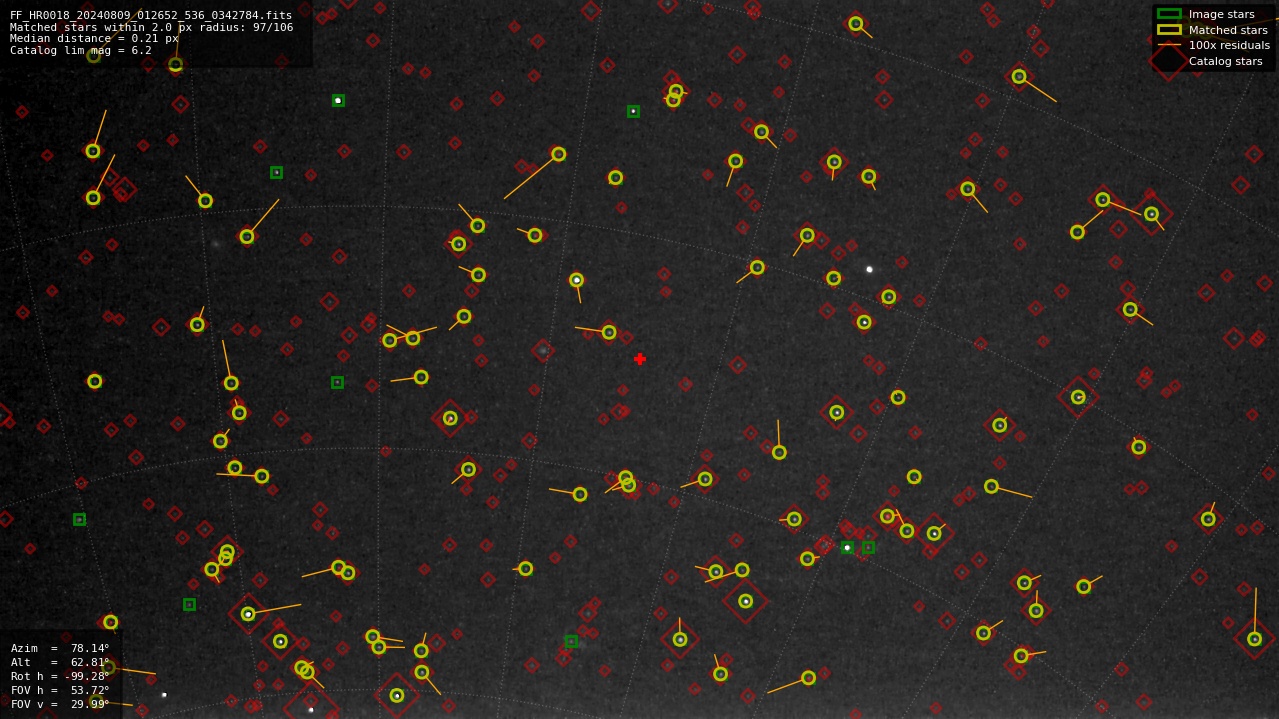This screenshot has height=719, width=1279.
Task: Select the 'Catalog stars' legend label
Action: click(x=1225, y=61)
